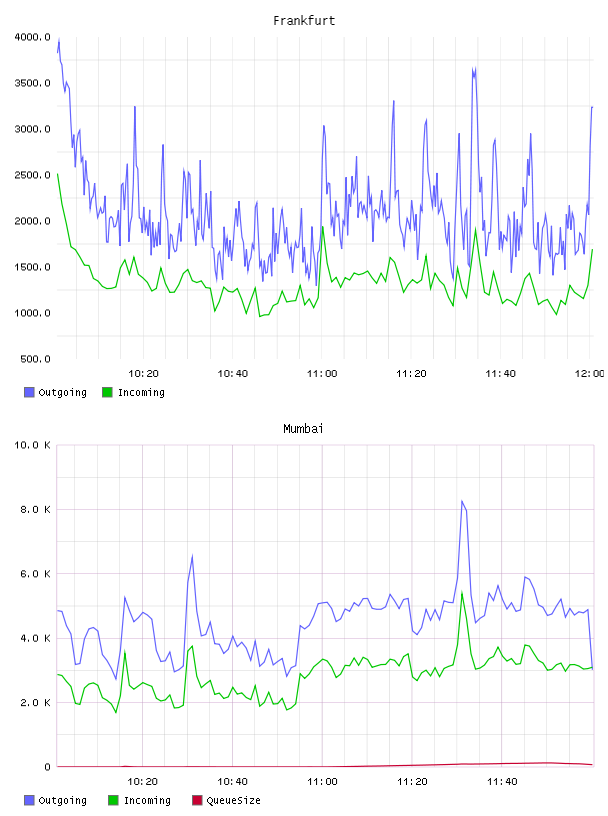Click the 10:20 time label on Frankfurt chart
This screenshot has height=816, width=608.
143,374
